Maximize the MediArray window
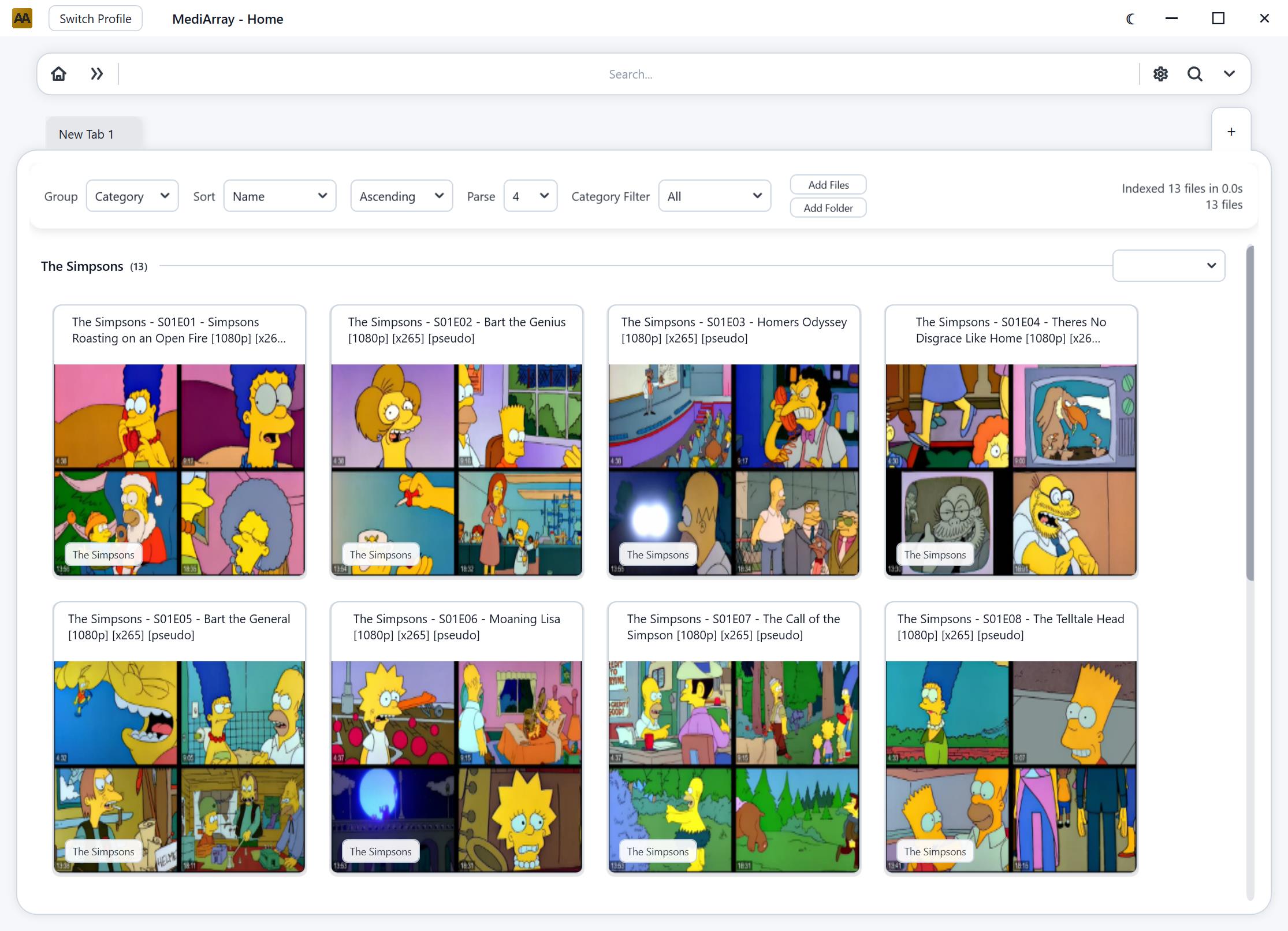Screen dimensions: 1288x931 [x=1218, y=18]
